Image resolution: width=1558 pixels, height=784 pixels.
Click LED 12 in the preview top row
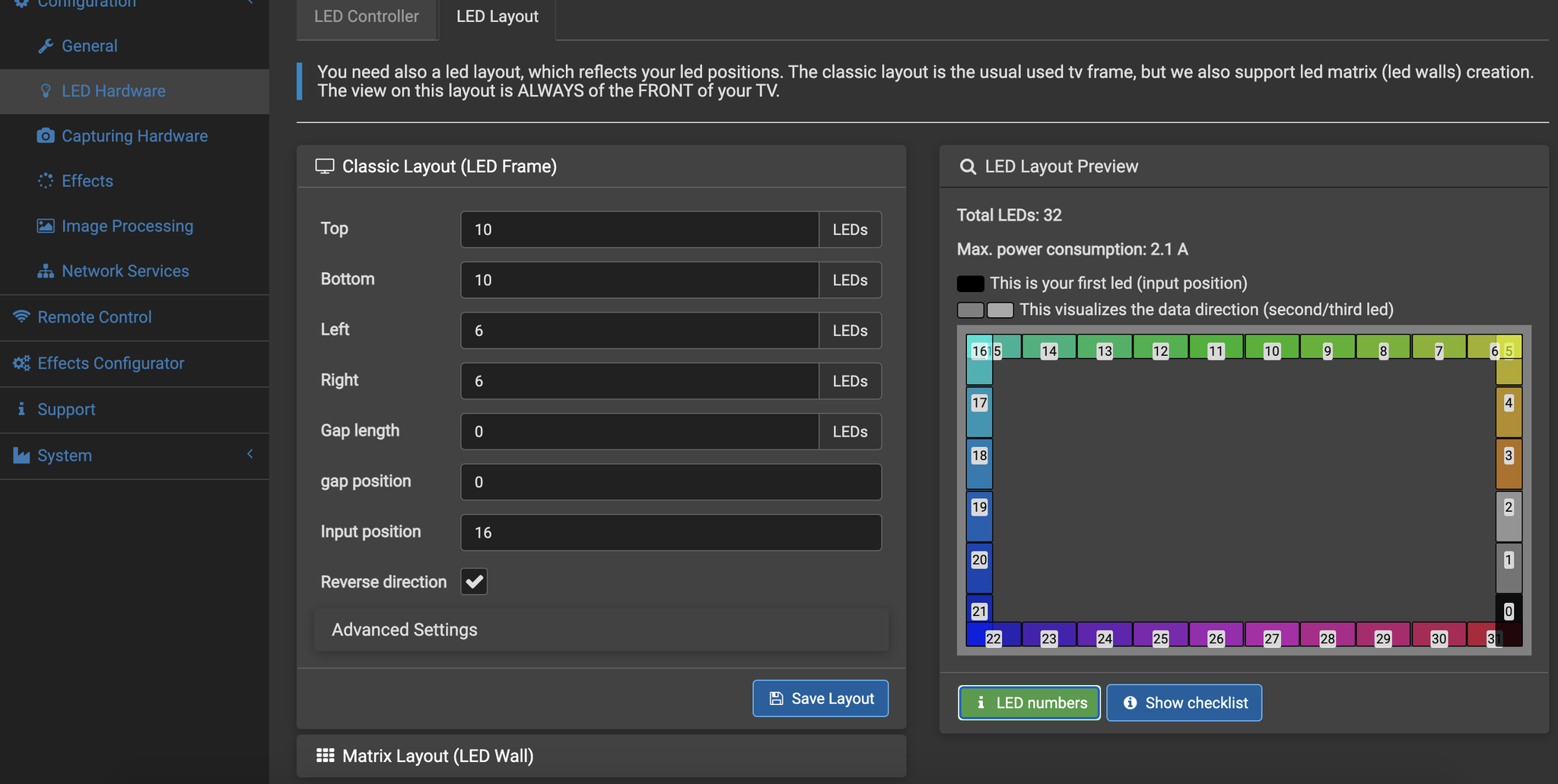(x=1160, y=348)
